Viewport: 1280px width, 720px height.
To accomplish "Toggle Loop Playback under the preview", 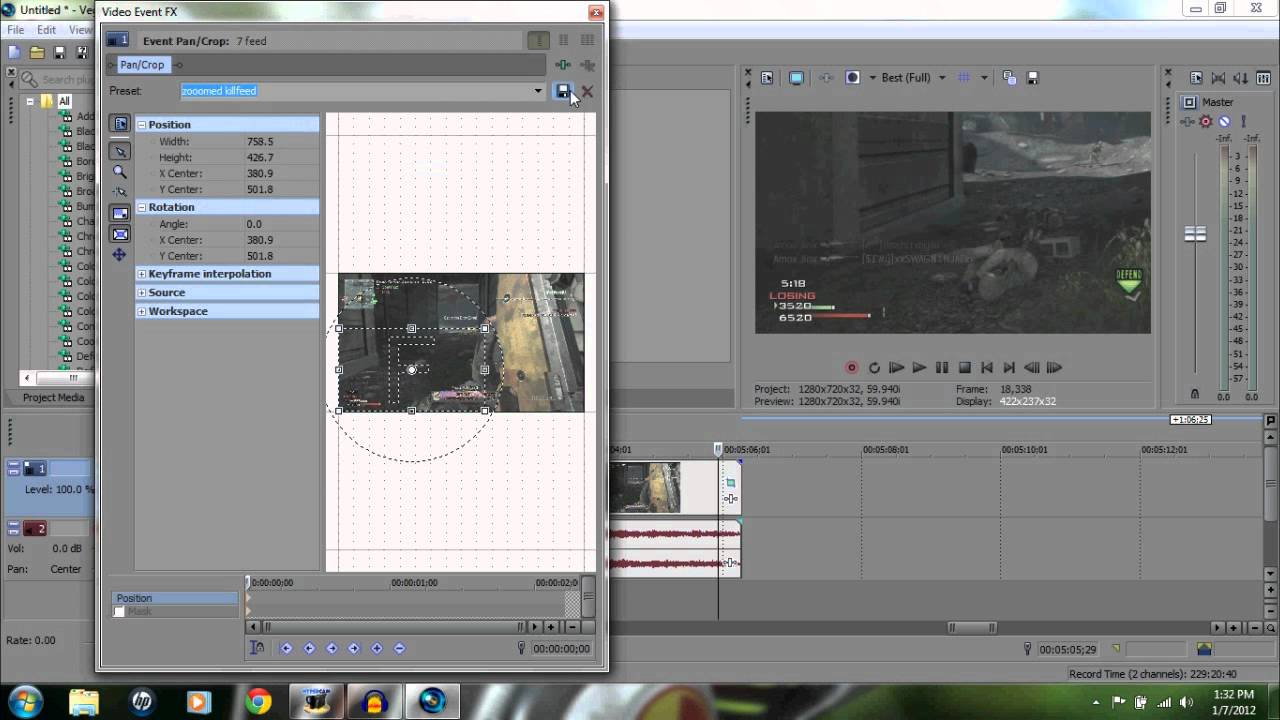I will (x=874, y=368).
